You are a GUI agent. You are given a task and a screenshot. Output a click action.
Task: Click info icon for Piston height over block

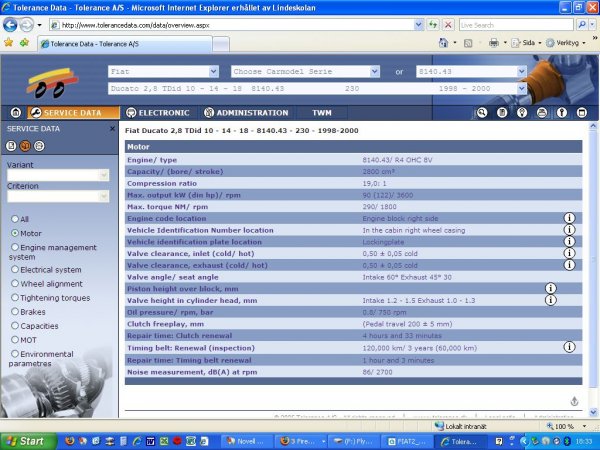pos(550,288)
